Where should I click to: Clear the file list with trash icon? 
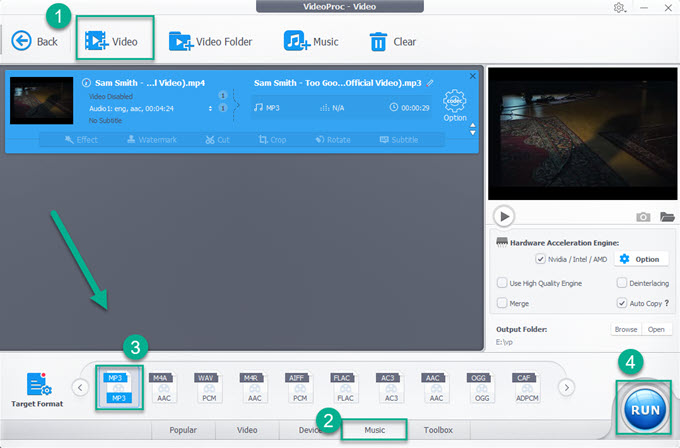(392, 42)
